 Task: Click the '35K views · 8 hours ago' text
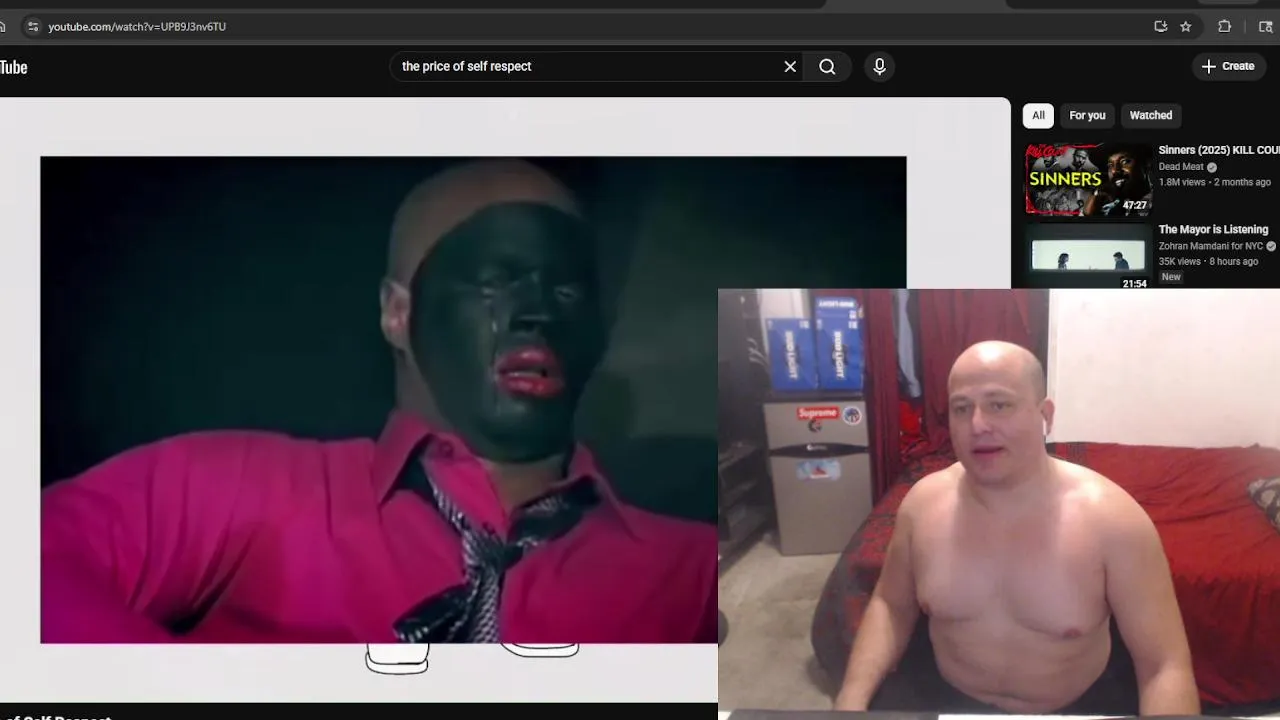1208,261
